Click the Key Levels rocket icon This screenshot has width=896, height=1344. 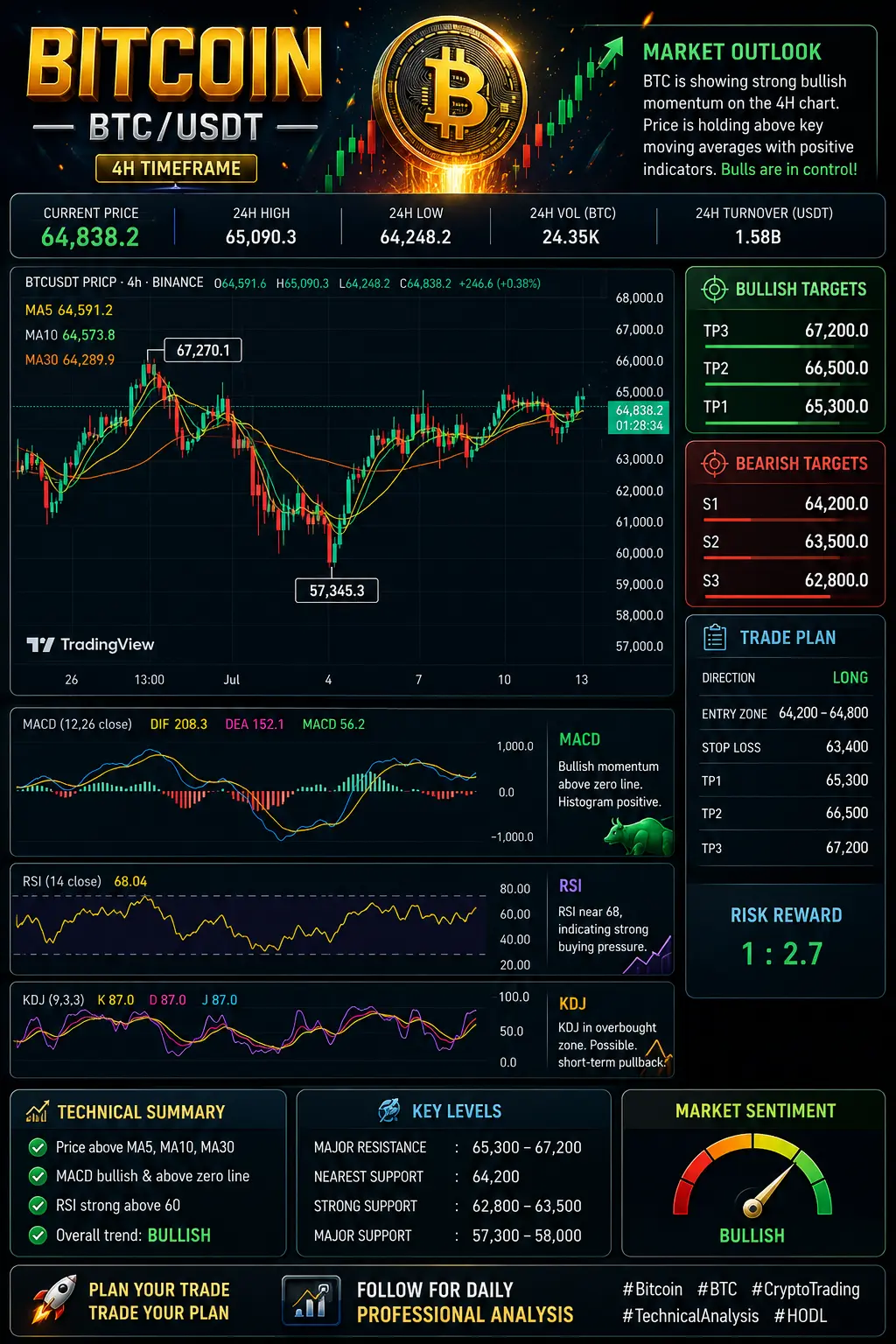click(389, 1110)
